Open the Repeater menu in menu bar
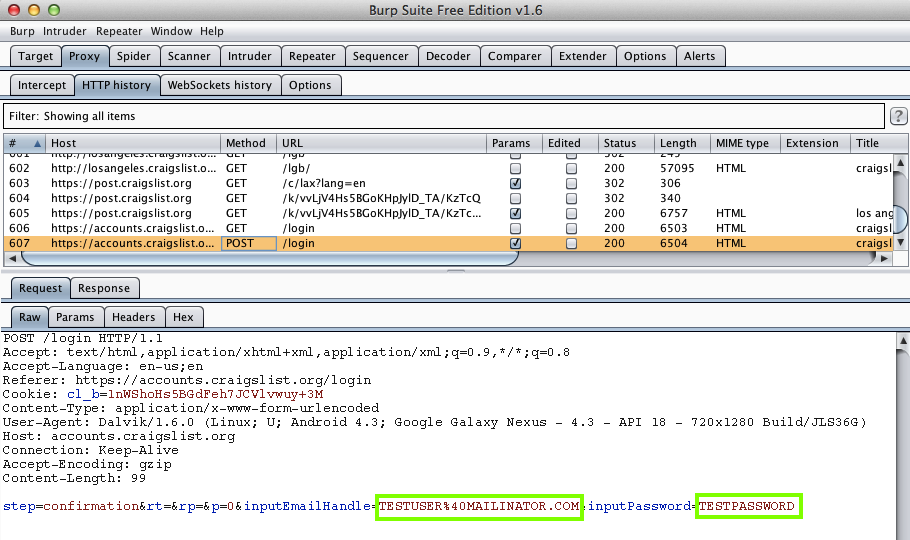The image size is (910, 540). coord(119,31)
